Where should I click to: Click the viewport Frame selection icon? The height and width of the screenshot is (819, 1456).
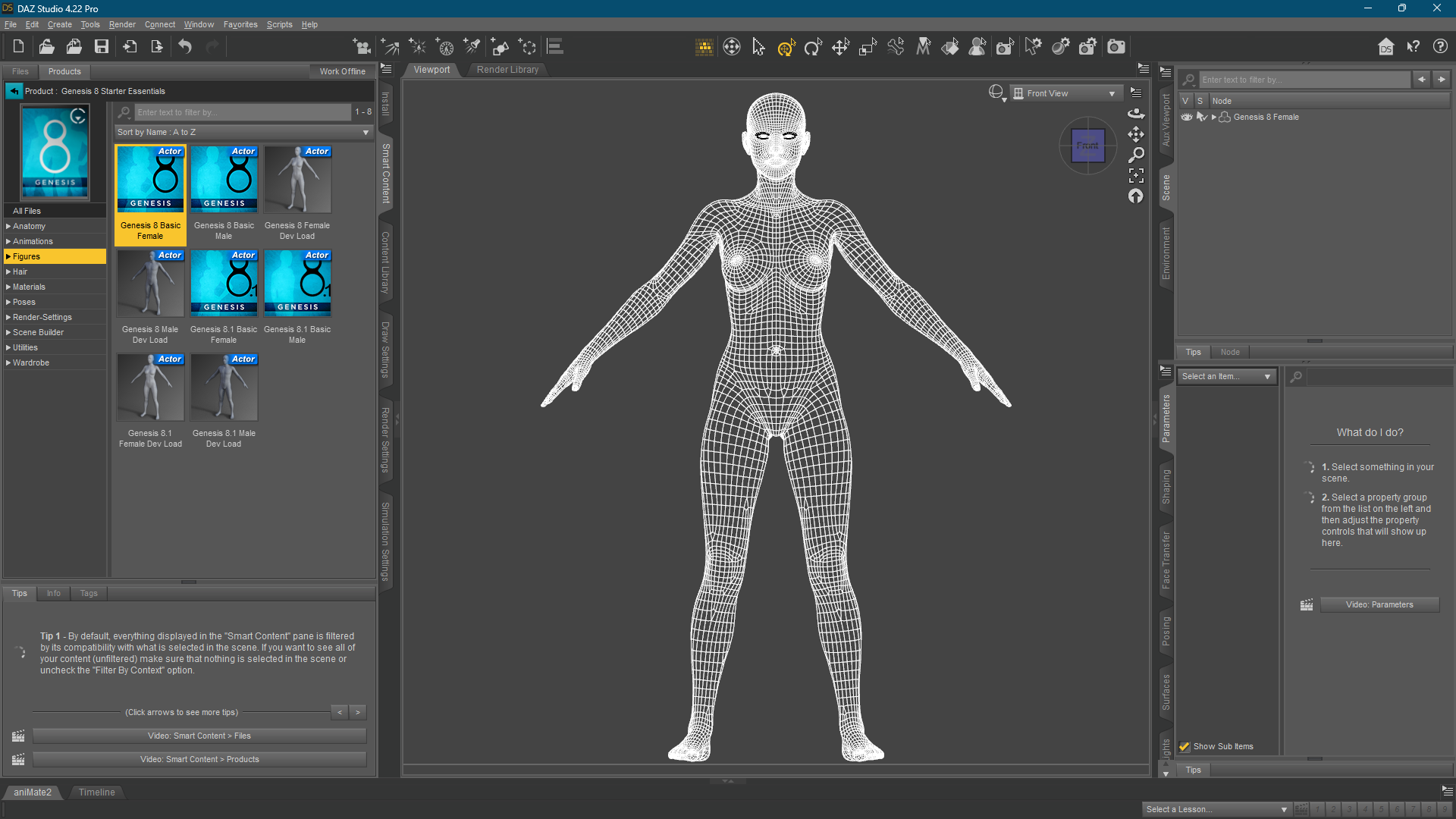point(1136,175)
